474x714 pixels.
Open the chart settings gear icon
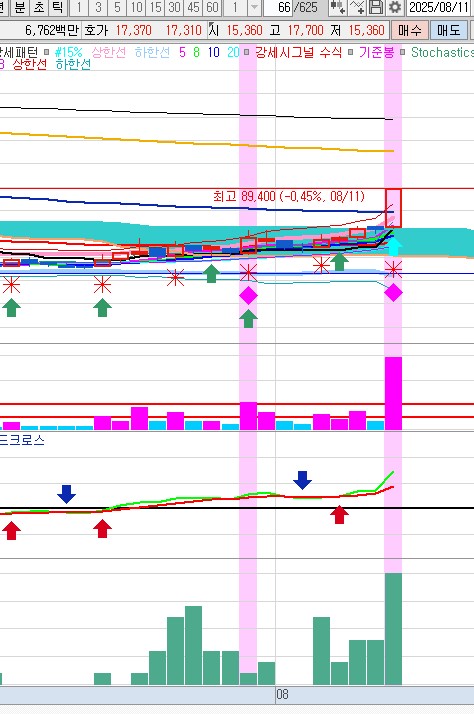395,7
